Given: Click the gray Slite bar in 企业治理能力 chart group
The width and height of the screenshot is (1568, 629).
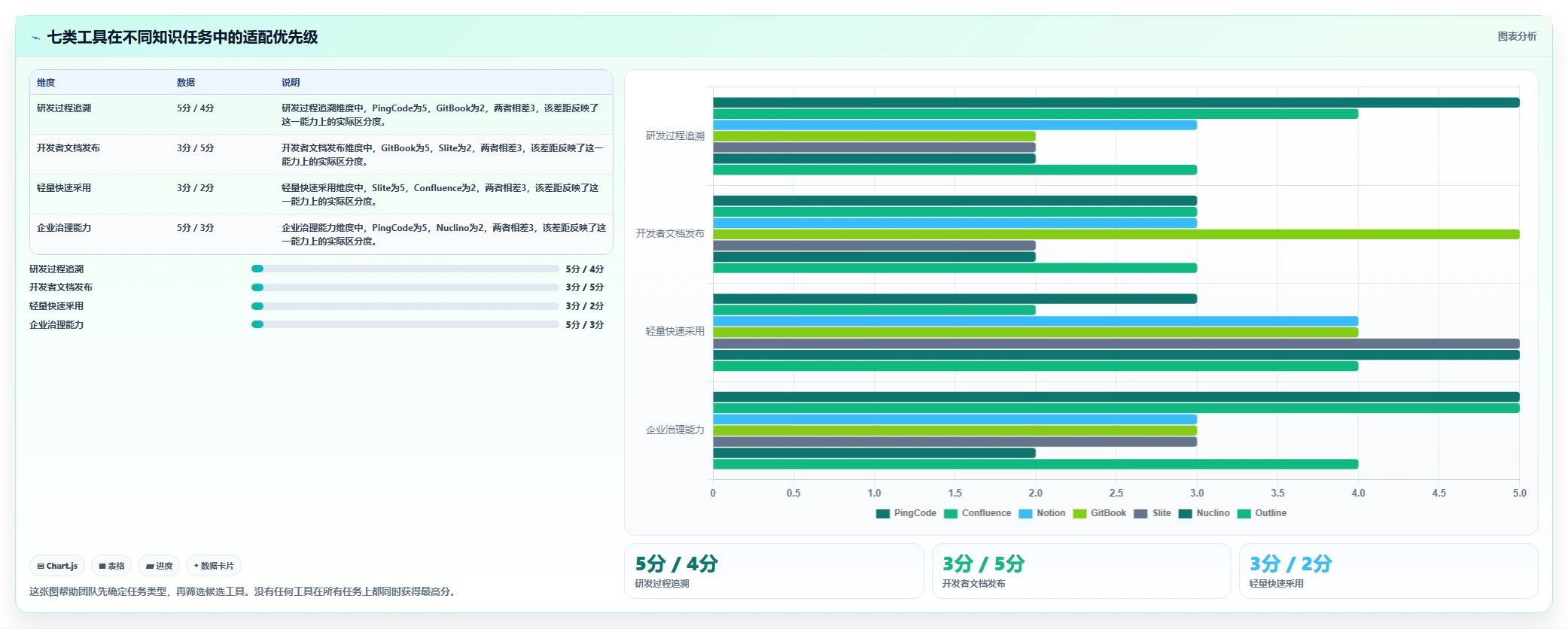Looking at the screenshot, I should coord(955,442).
